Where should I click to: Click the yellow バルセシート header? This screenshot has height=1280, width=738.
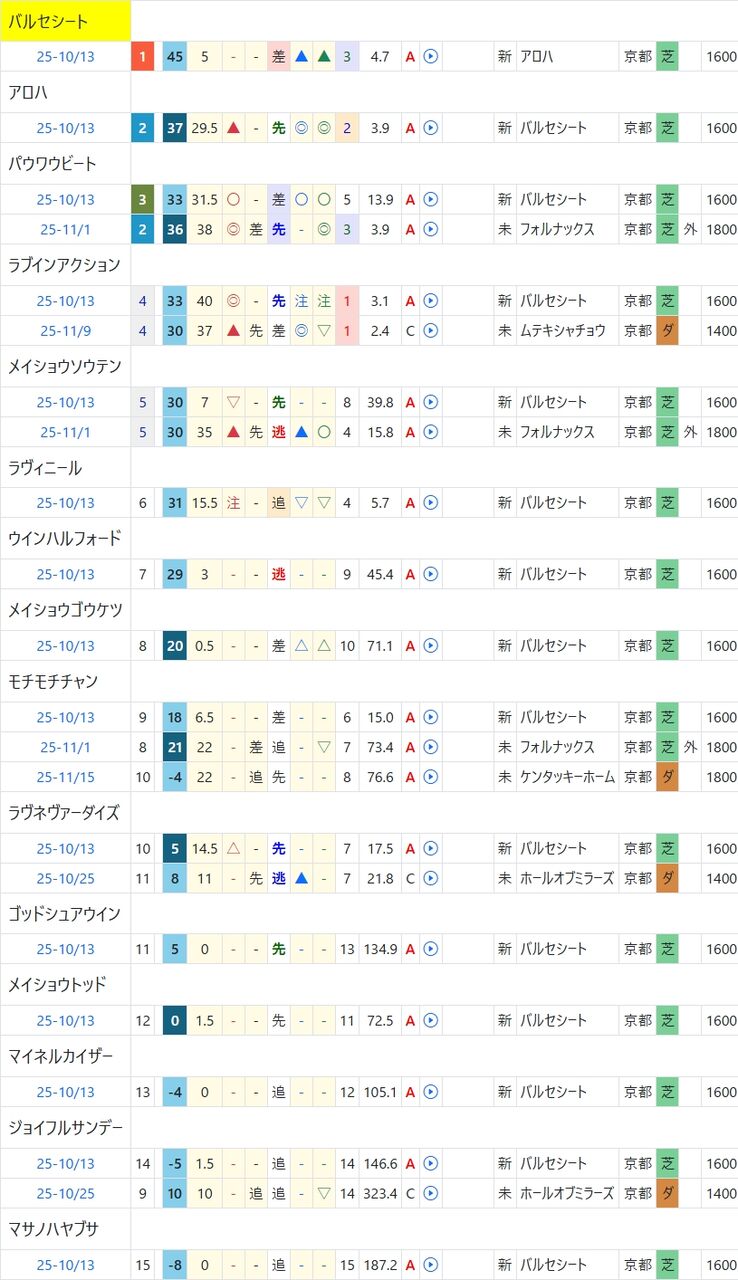[66, 21]
